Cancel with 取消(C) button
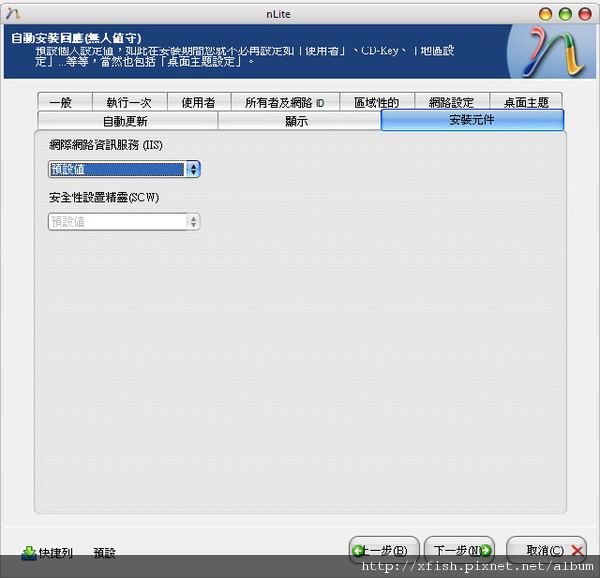600x578 pixels. 546,550
